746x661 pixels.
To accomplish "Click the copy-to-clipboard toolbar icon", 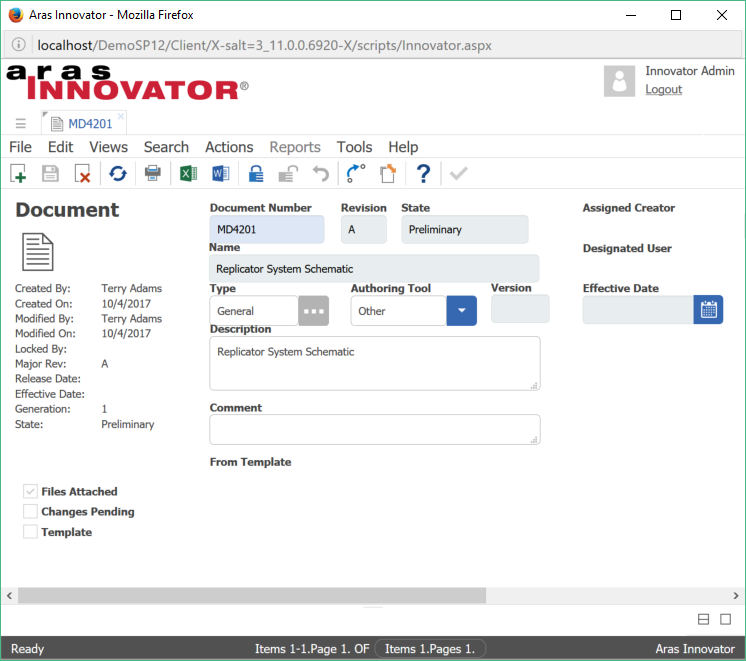I will (388, 174).
